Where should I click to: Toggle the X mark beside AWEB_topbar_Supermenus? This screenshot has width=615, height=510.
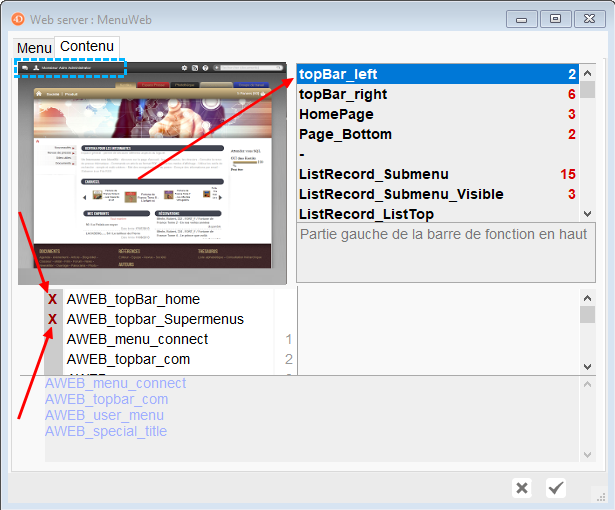point(53,319)
